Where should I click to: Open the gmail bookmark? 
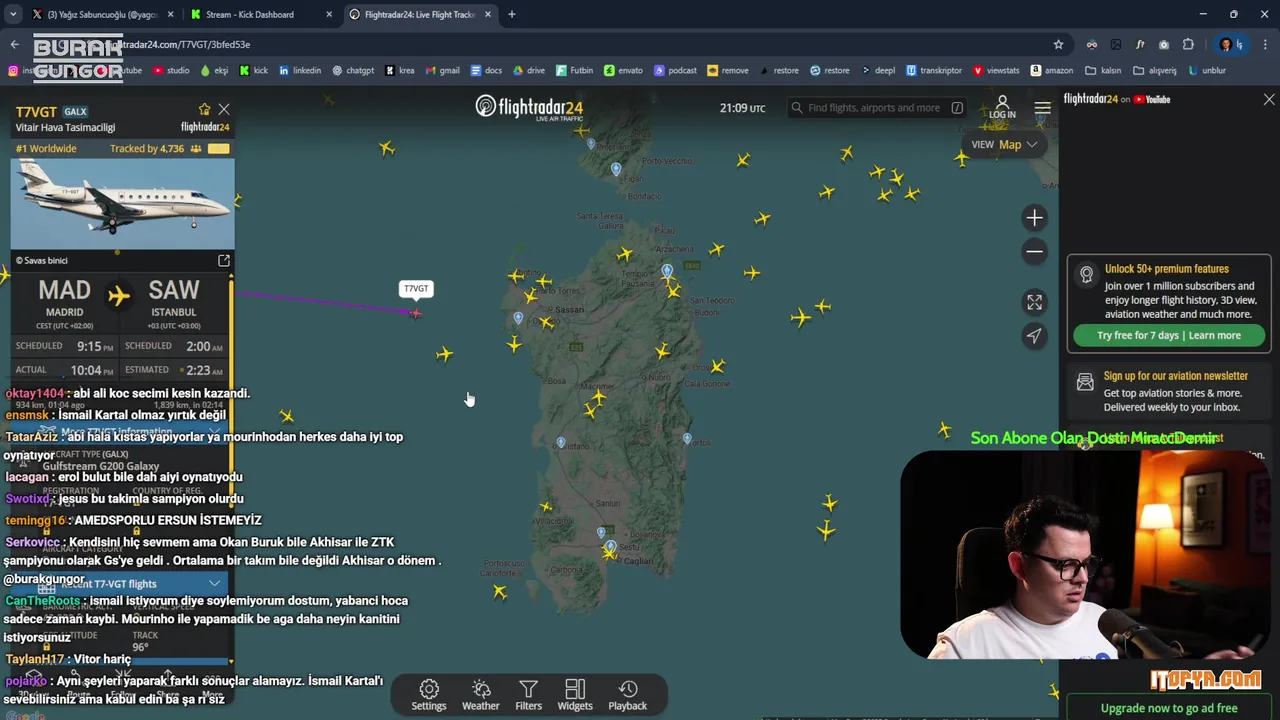pyautogui.click(x=443, y=70)
